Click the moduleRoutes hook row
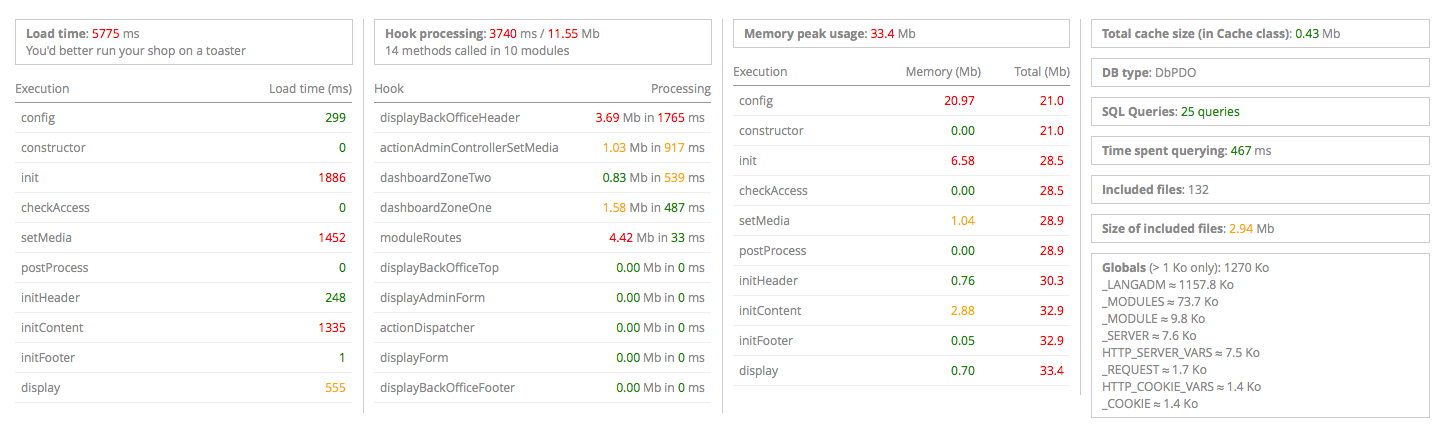This screenshot has height=429, width=1435. 542,238
